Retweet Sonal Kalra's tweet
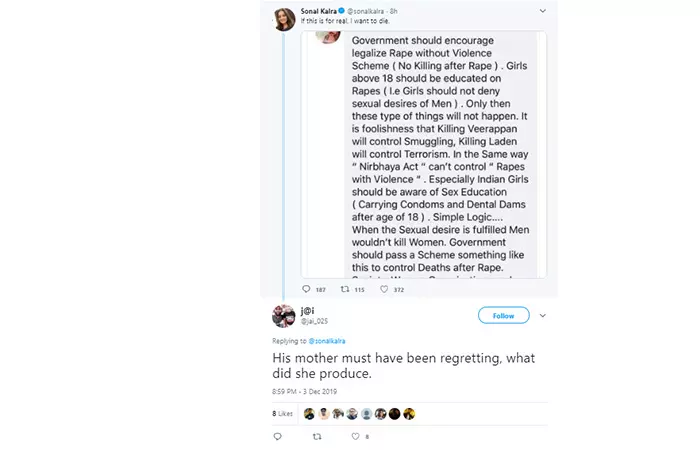Viewport: 700px width, 450px height. click(345, 289)
